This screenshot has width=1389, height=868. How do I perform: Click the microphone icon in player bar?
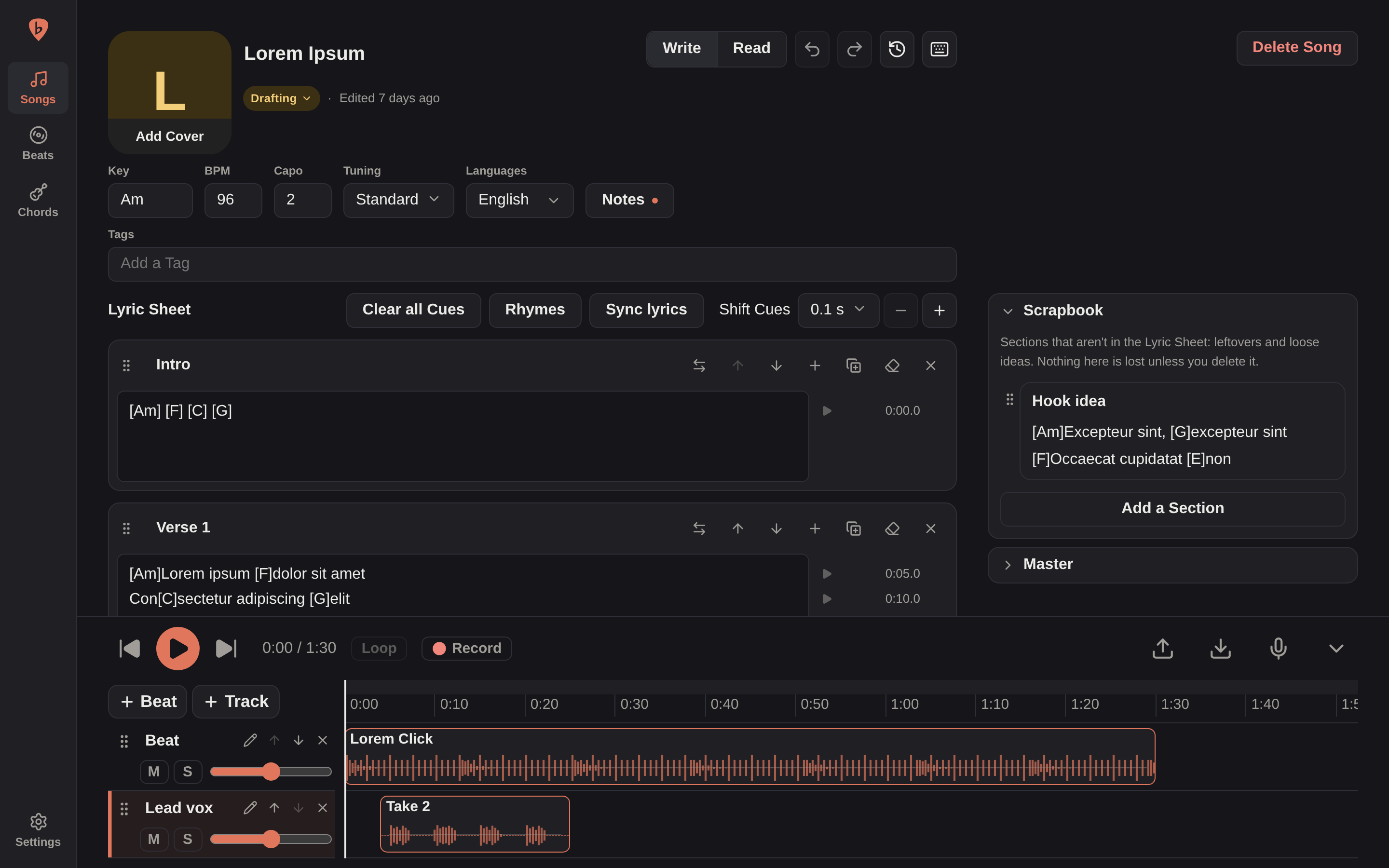point(1278,648)
